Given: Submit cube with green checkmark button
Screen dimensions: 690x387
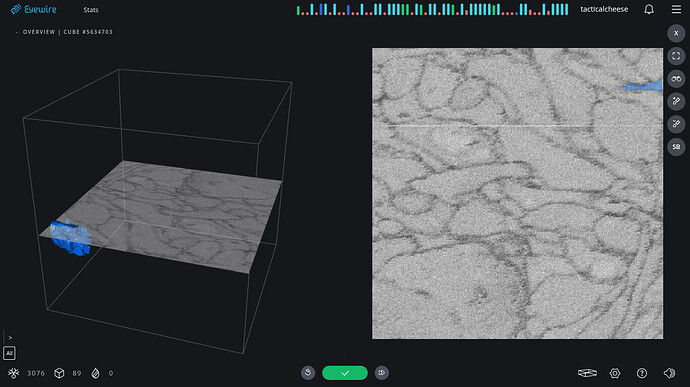Looking at the screenshot, I should (345, 373).
